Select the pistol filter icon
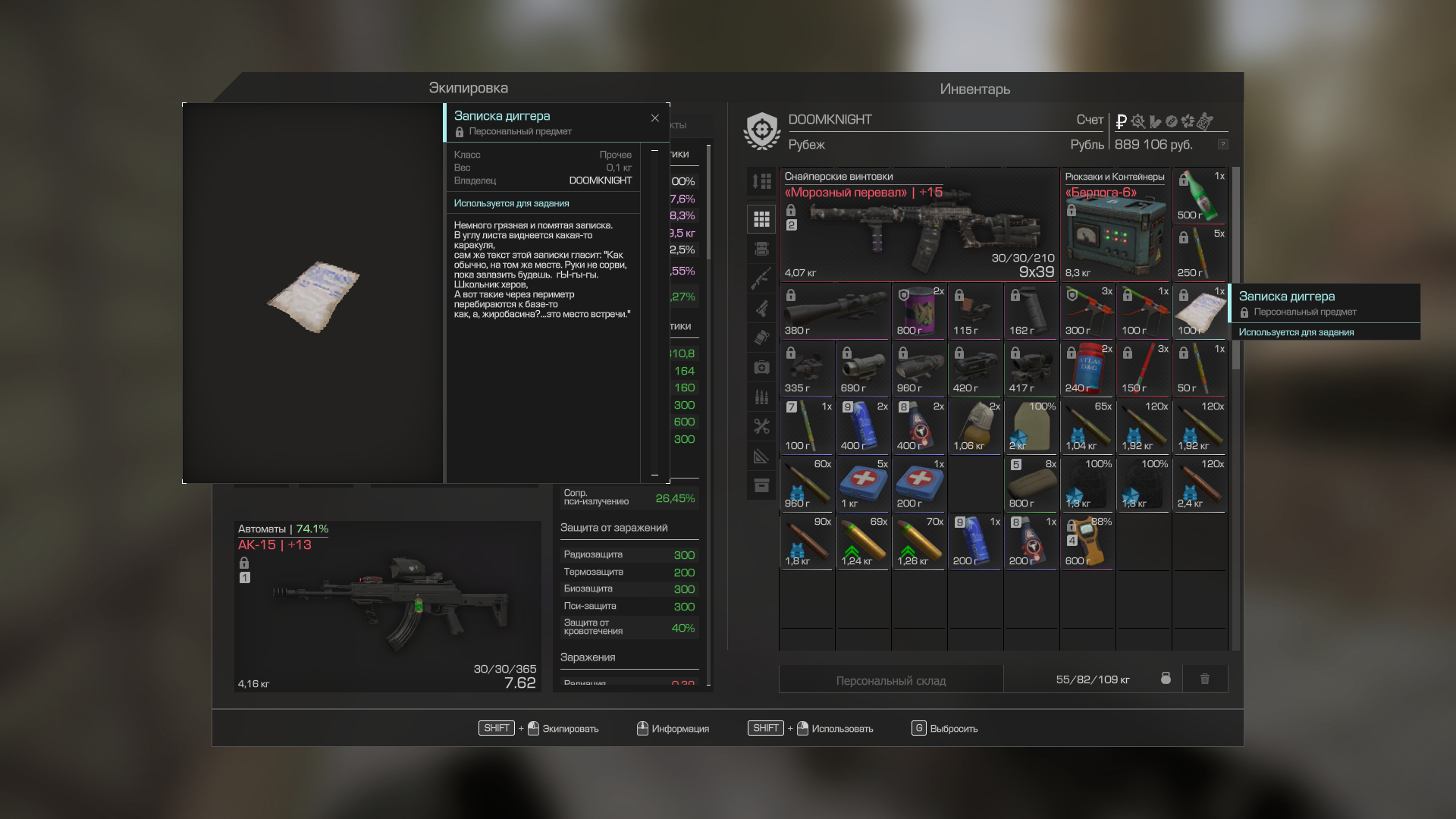This screenshot has height=819, width=1456. coord(761,308)
